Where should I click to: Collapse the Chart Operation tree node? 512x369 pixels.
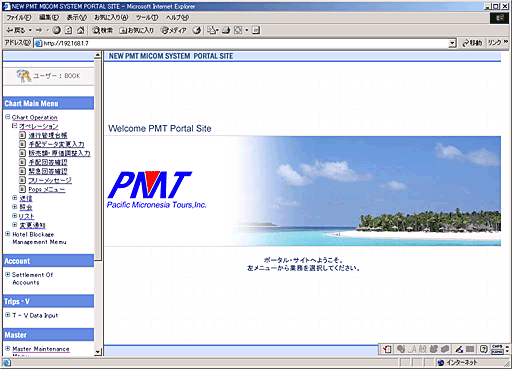(7, 117)
